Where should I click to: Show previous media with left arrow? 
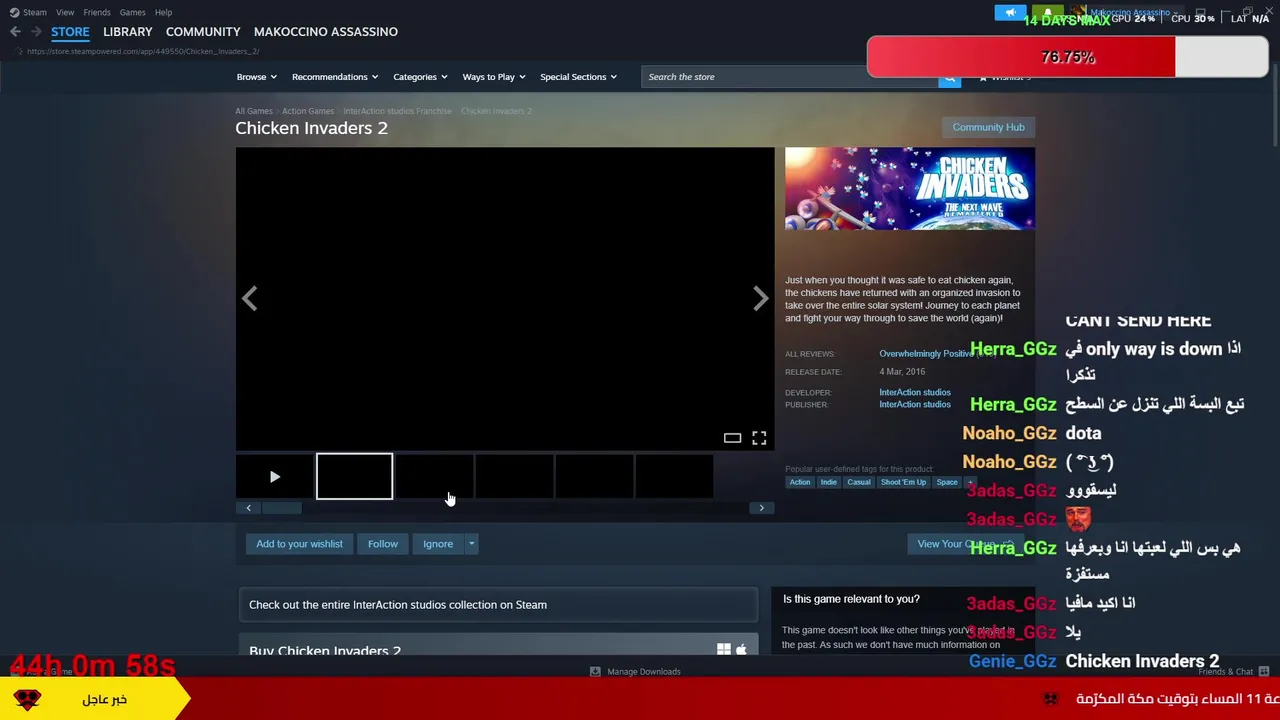tap(249, 299)
